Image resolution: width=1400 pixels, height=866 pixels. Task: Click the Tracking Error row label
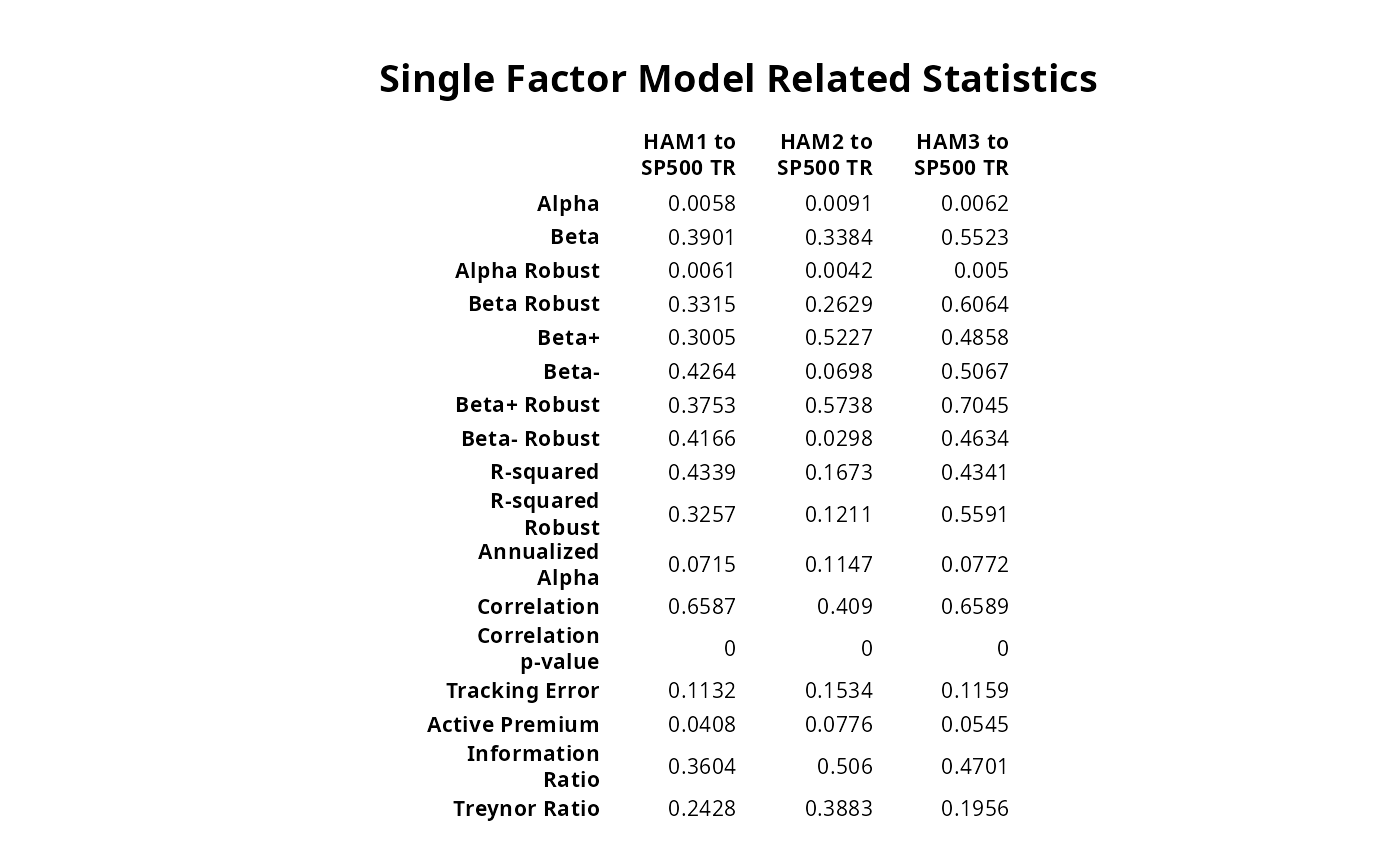coord(523,691)
